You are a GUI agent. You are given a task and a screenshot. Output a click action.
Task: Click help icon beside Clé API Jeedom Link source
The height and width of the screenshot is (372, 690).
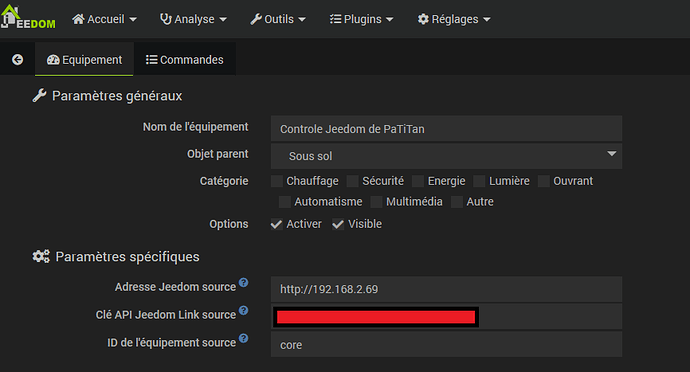tap(243, 310)
